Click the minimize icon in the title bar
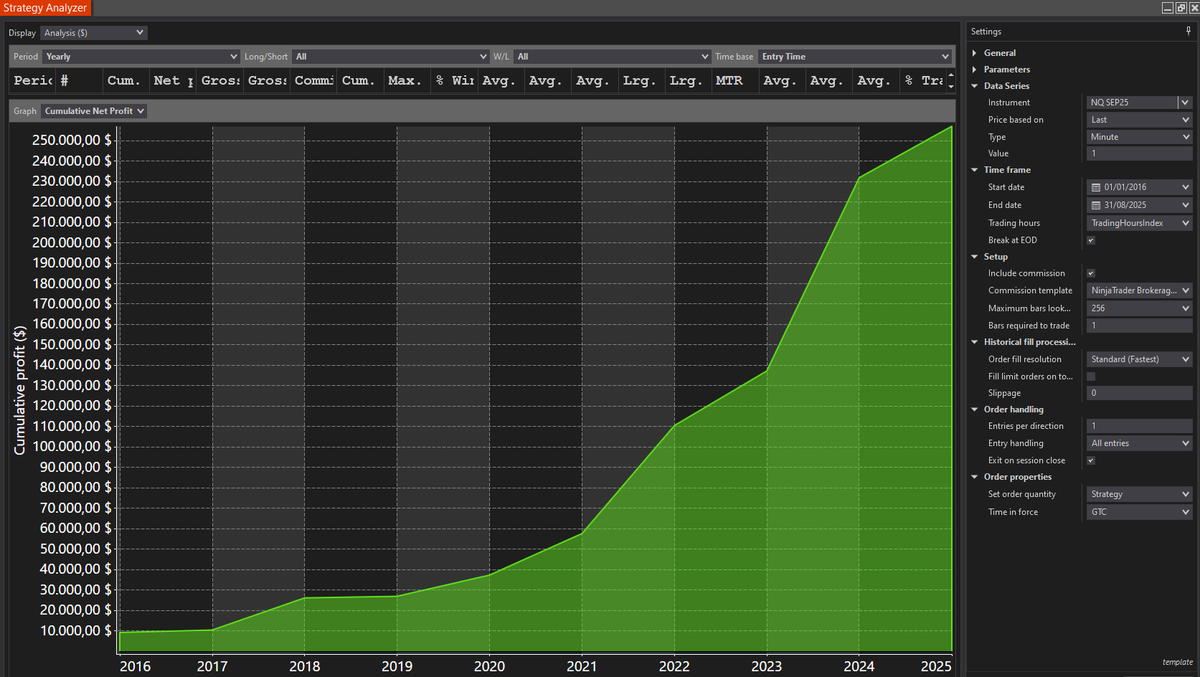 (x=1168, y=7)
